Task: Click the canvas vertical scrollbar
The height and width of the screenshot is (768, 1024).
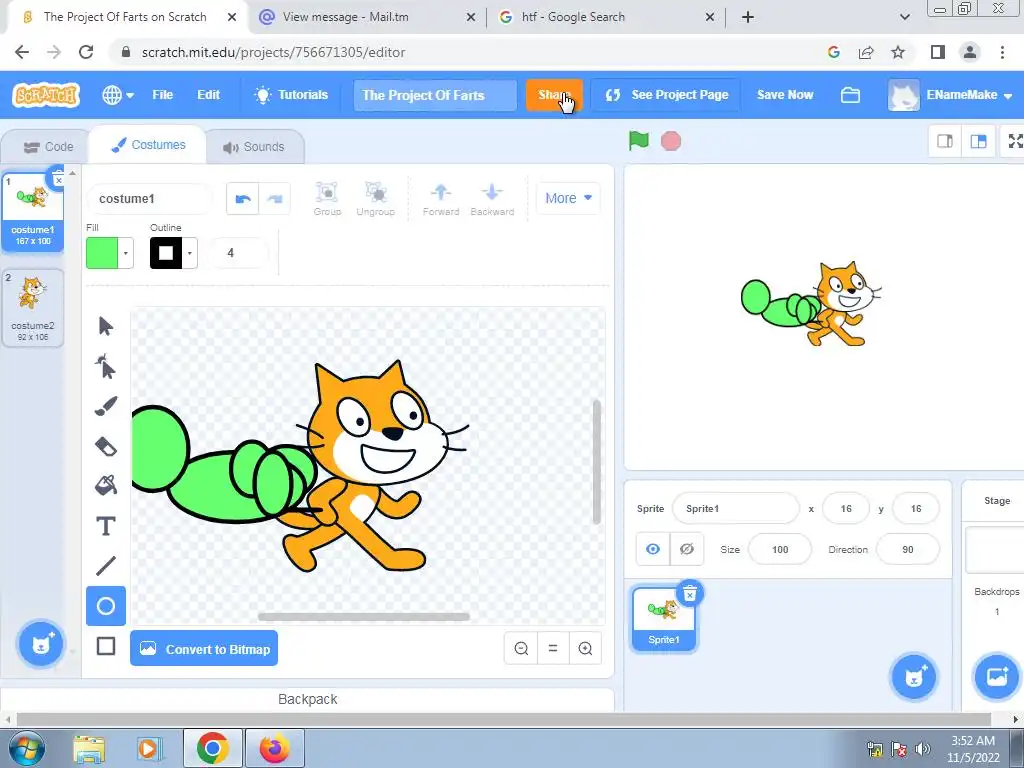Action: click(x=597, y=462)
